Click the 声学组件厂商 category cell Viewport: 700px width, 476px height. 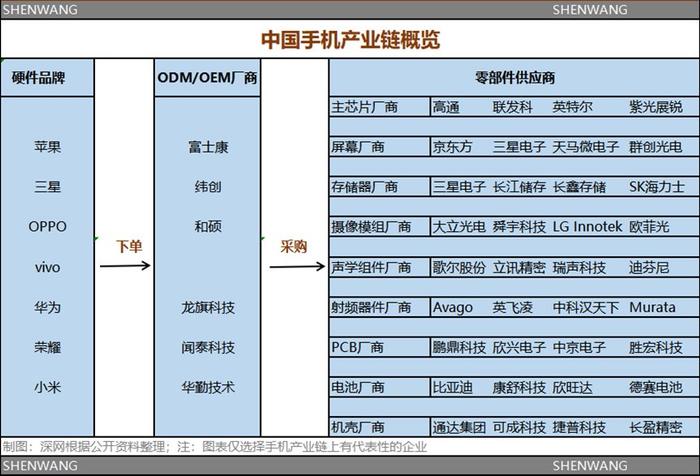[x=380, y=267]
